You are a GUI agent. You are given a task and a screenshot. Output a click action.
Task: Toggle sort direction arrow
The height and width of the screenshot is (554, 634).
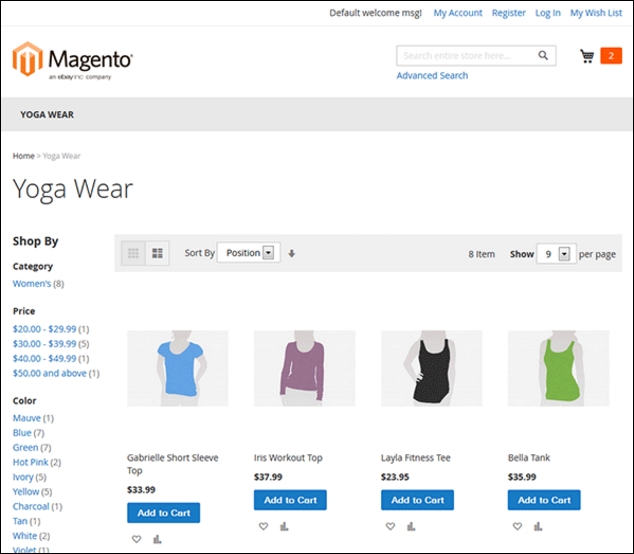[292, 254]
